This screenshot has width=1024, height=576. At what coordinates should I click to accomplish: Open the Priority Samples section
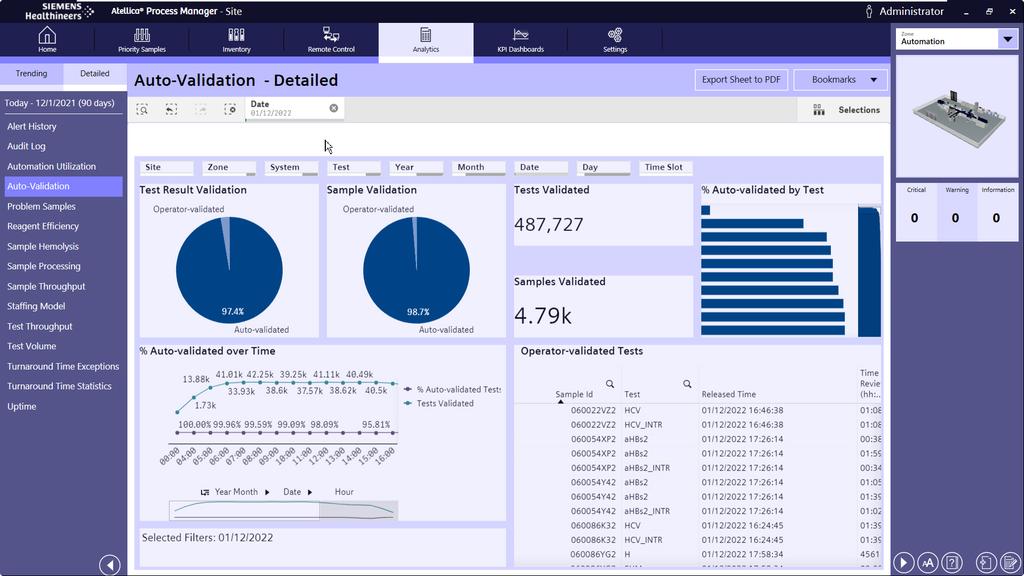(x=141, y=40)
